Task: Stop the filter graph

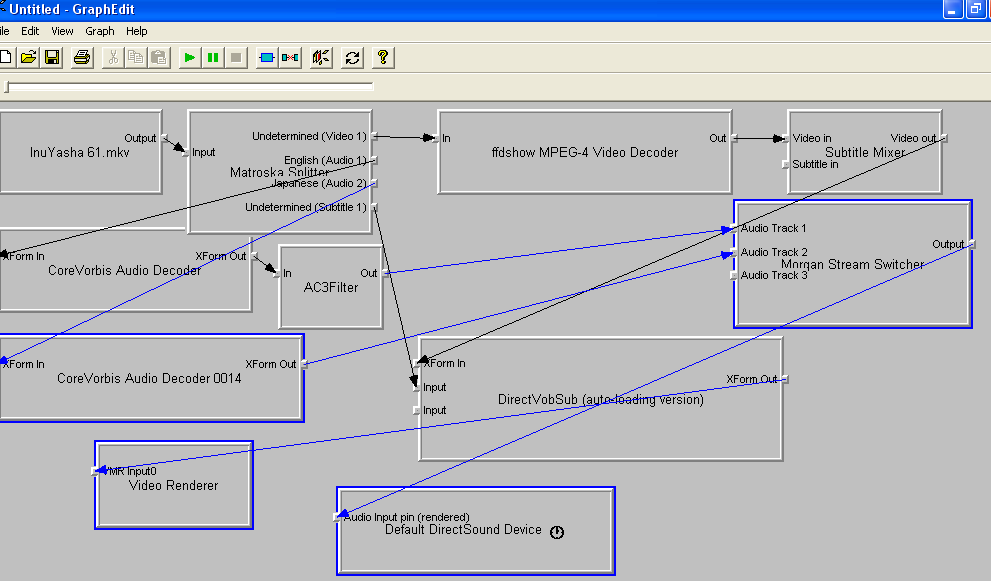Action: [x=236, y=58]
